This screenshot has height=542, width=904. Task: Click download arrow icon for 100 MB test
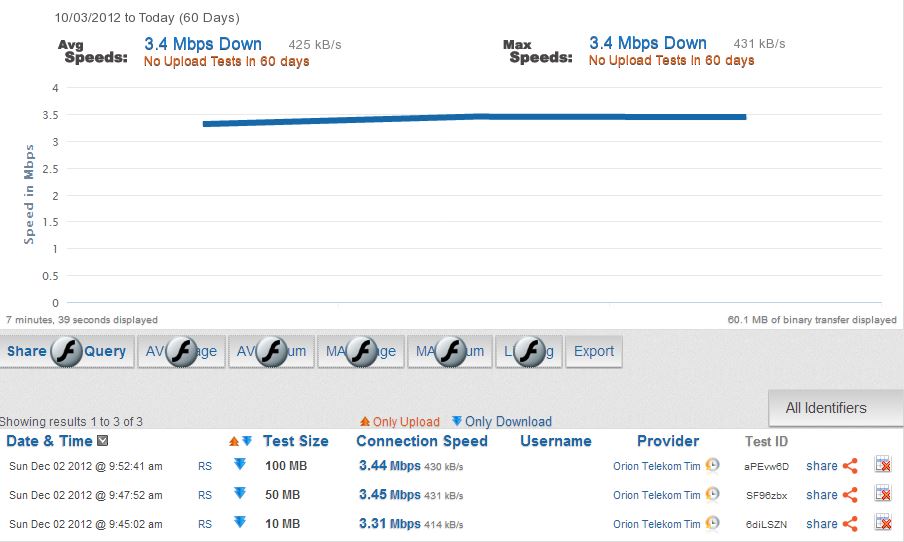(240, 464)
